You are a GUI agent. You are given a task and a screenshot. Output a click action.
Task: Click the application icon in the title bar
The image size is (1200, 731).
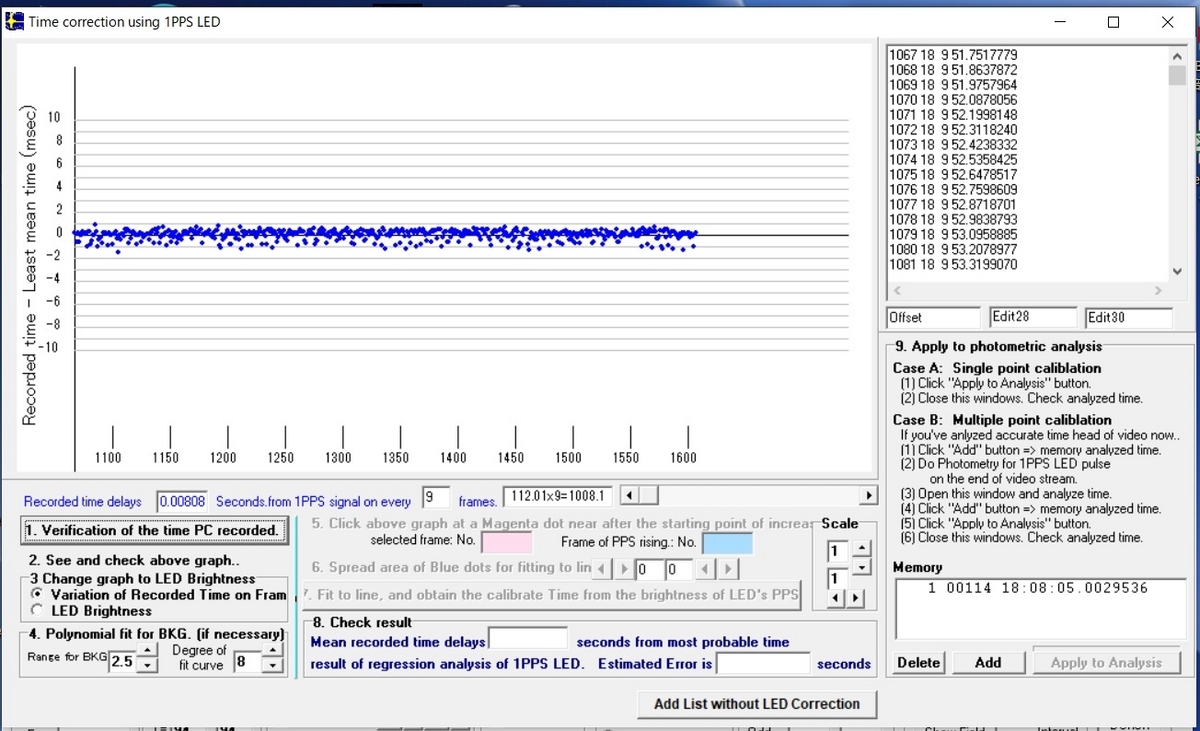click(14, 21)
